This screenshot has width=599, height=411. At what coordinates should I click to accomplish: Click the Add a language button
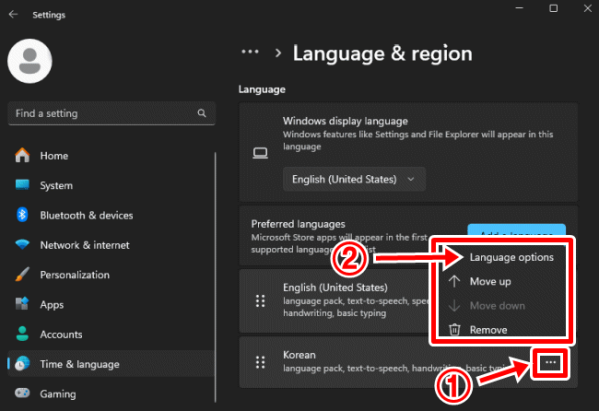coord(516,230)
